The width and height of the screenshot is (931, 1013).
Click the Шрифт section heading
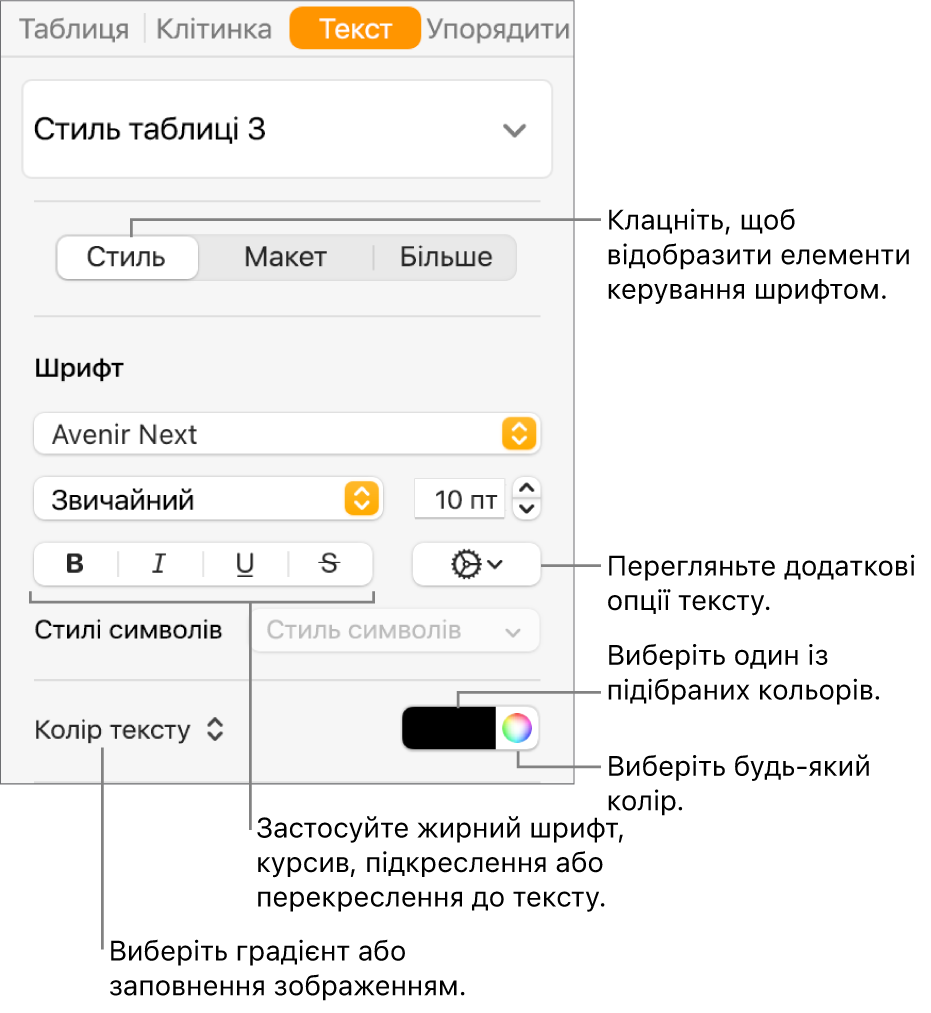point(79,369)
